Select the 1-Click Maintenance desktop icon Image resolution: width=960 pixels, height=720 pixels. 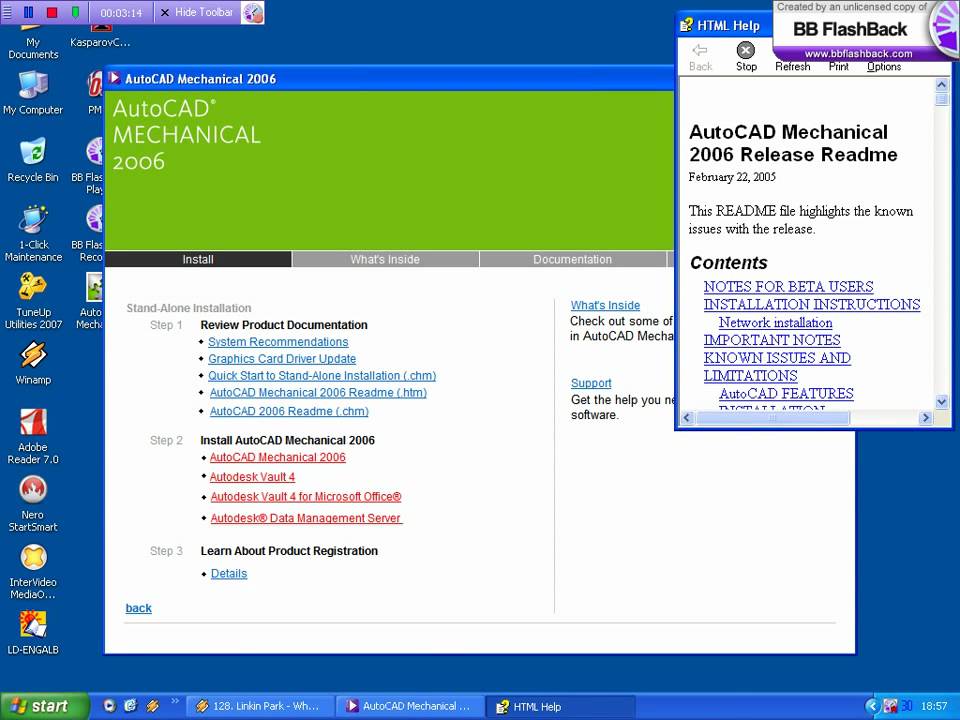[x=33, y=234]
